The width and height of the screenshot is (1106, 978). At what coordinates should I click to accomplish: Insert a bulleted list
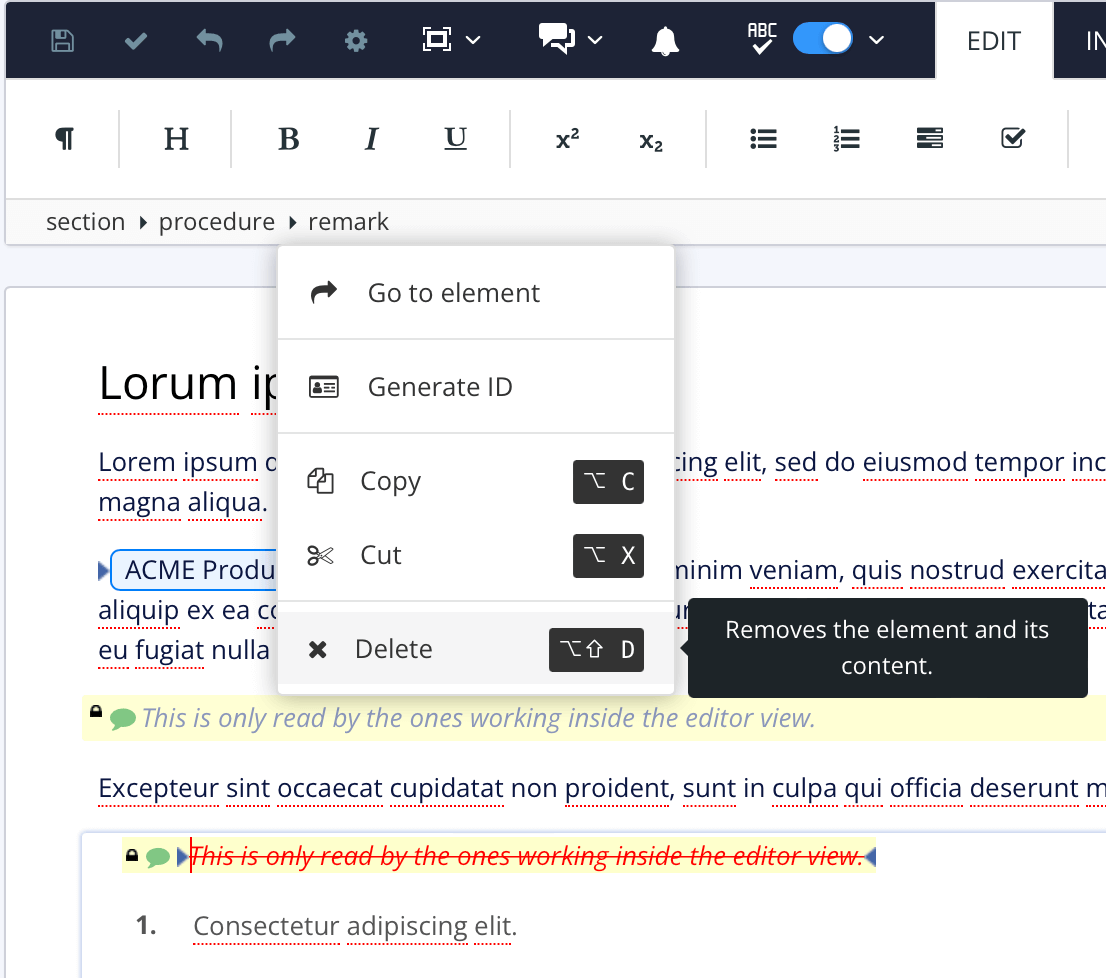click(x=763, y=139)
